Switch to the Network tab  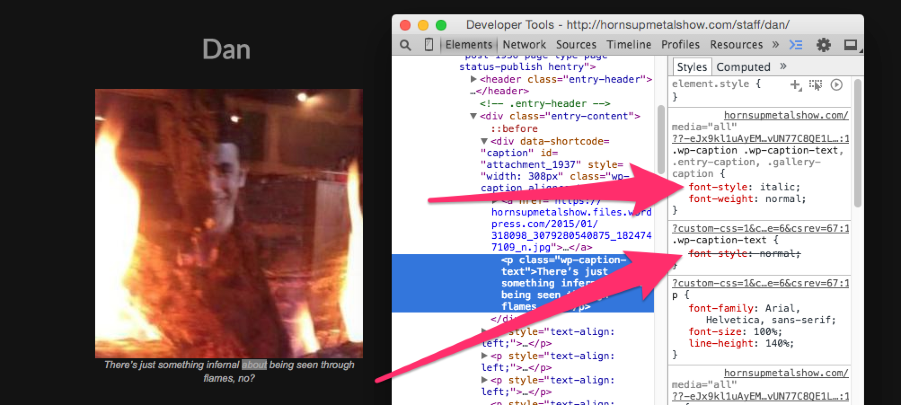524,45
